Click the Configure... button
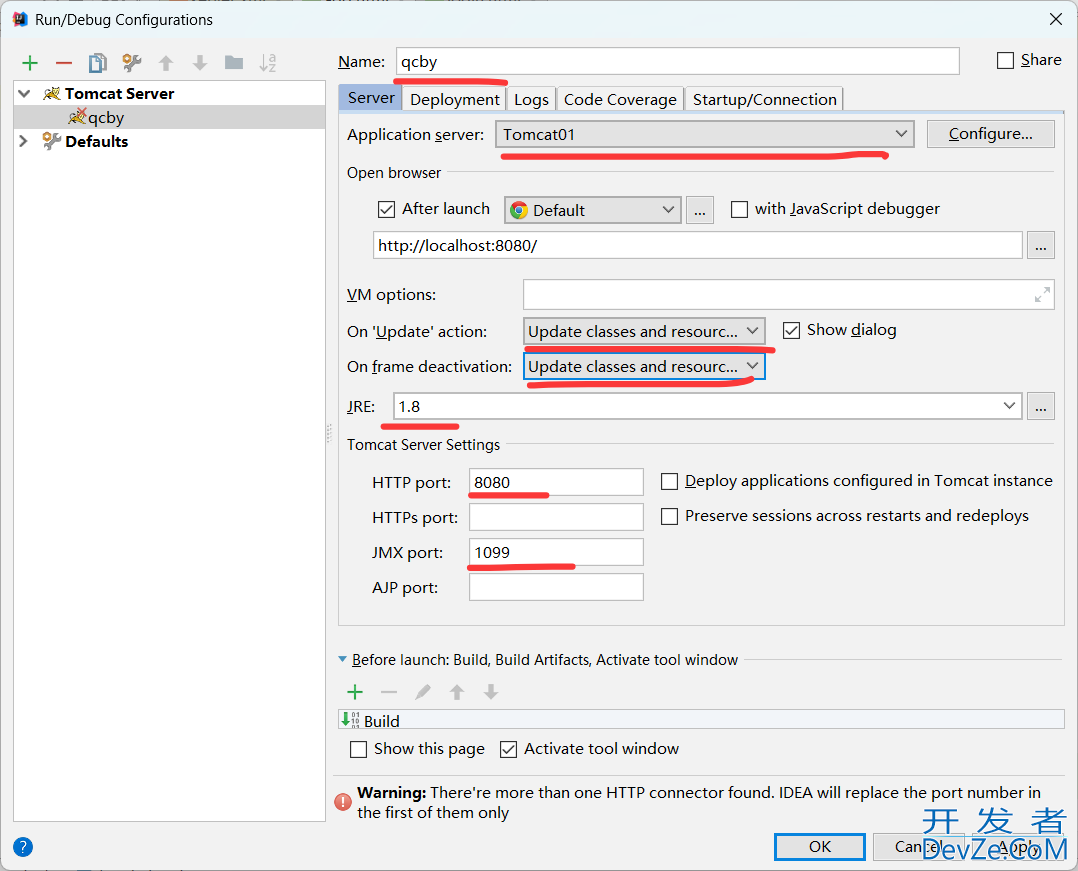The height and width of the screenshot is (871, 1078). click(991, 134)
